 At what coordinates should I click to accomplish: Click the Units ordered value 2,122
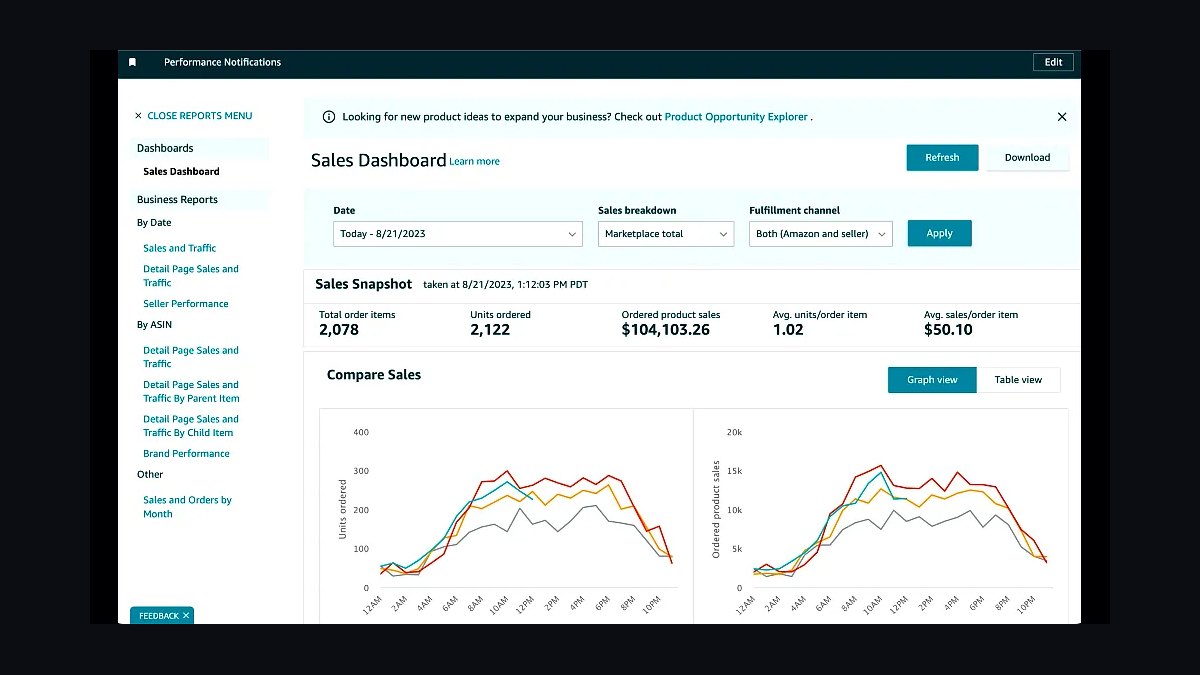click(x=490, y=330)
